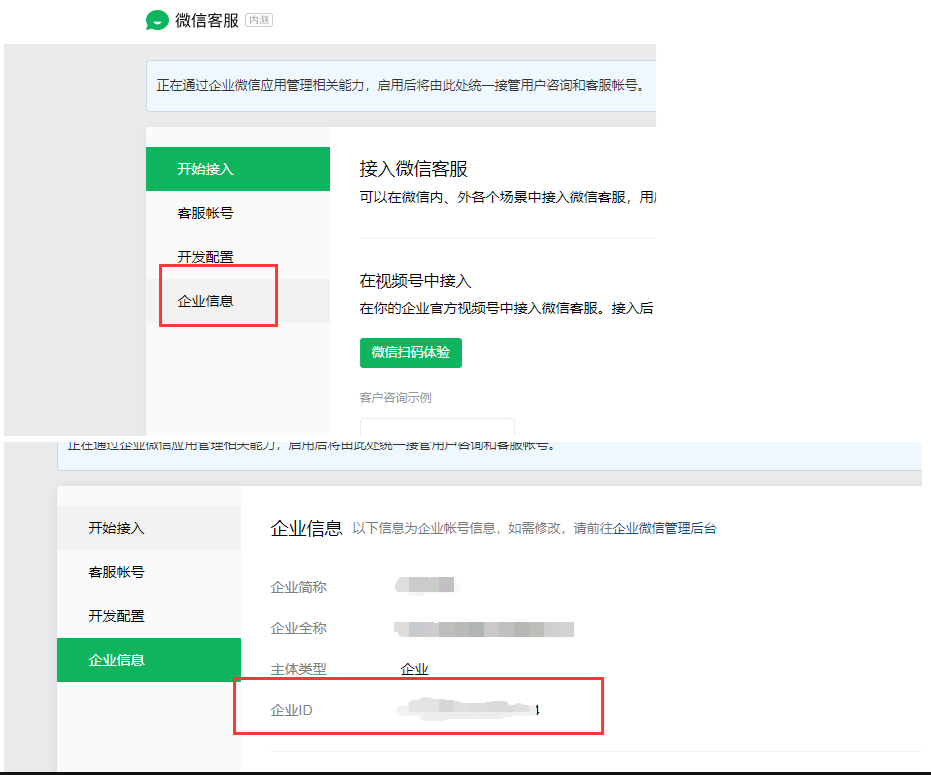This screenshot has height=775, width=931.
Task: Click the blurred 企业简称 value
Action: click(x=426, y=585)
